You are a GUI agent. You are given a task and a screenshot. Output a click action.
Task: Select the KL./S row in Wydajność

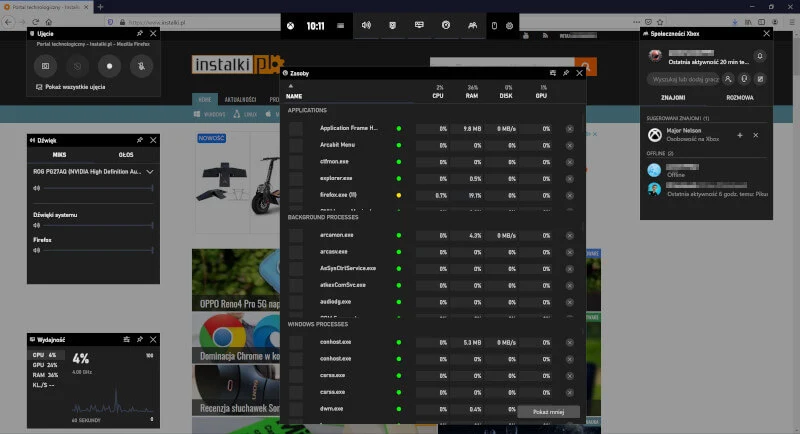point(46,385)
